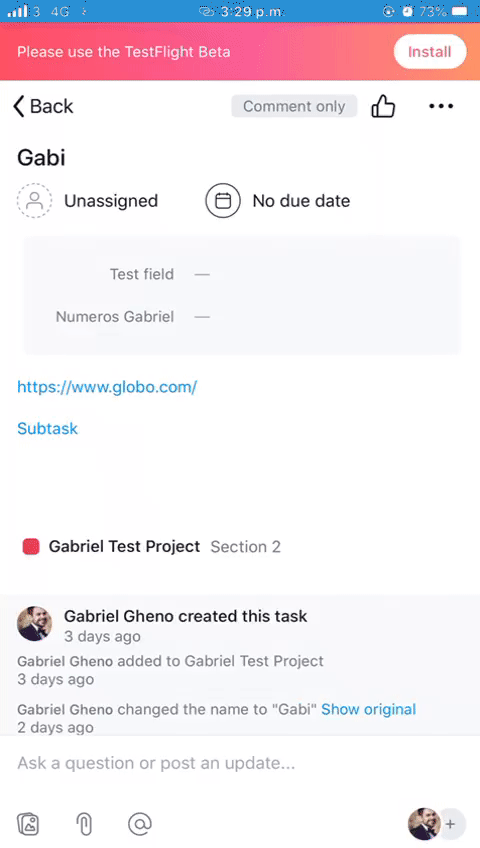Tap the photo gallery attach icon
Screen dimensions: 480x848
(28, 824)
